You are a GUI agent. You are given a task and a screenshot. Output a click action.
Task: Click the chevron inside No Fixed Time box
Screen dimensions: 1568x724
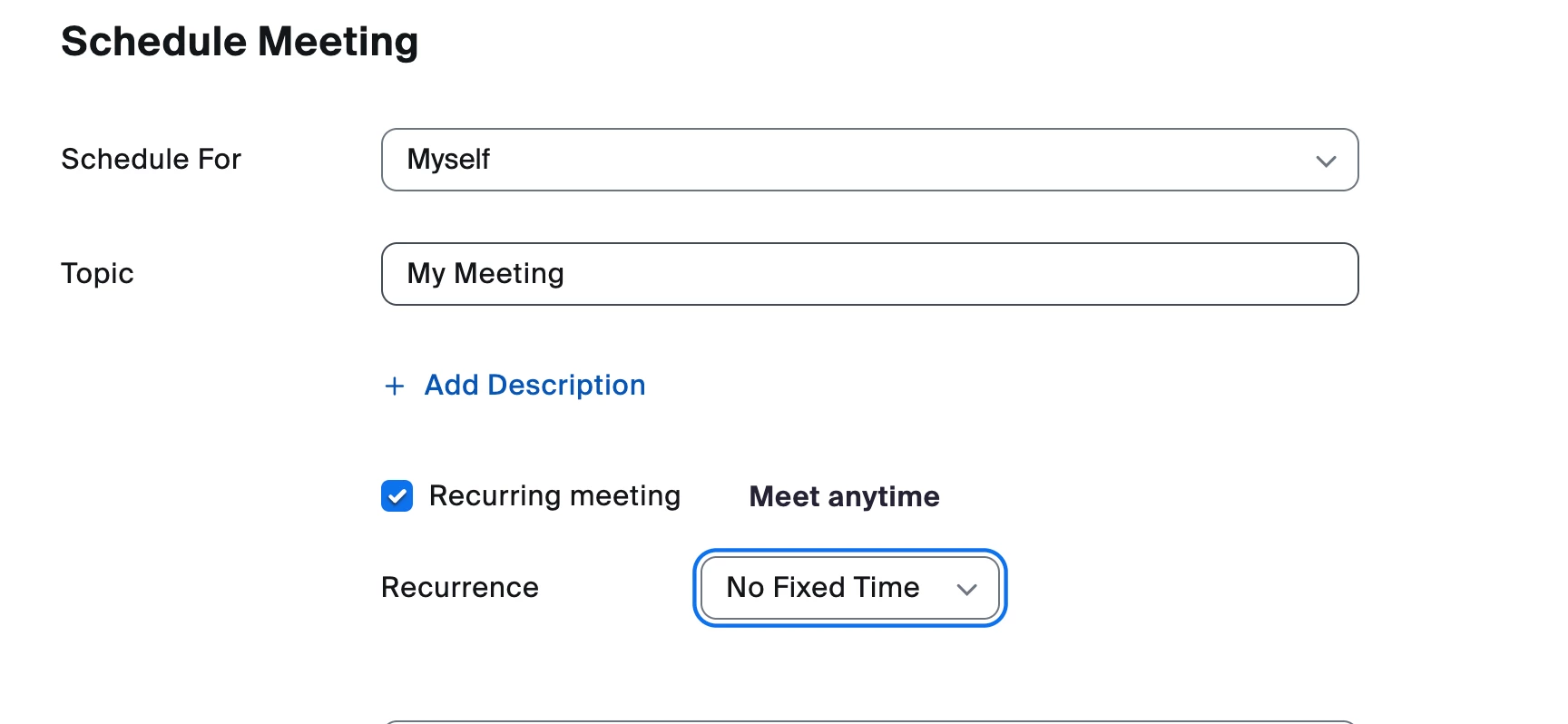click(x=966, y=590)
